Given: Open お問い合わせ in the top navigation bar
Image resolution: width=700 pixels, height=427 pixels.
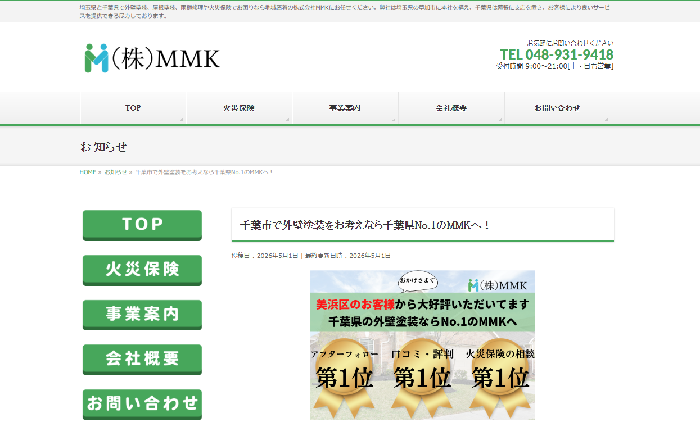Looking at the screenshot, I should (x=557, y=108).
